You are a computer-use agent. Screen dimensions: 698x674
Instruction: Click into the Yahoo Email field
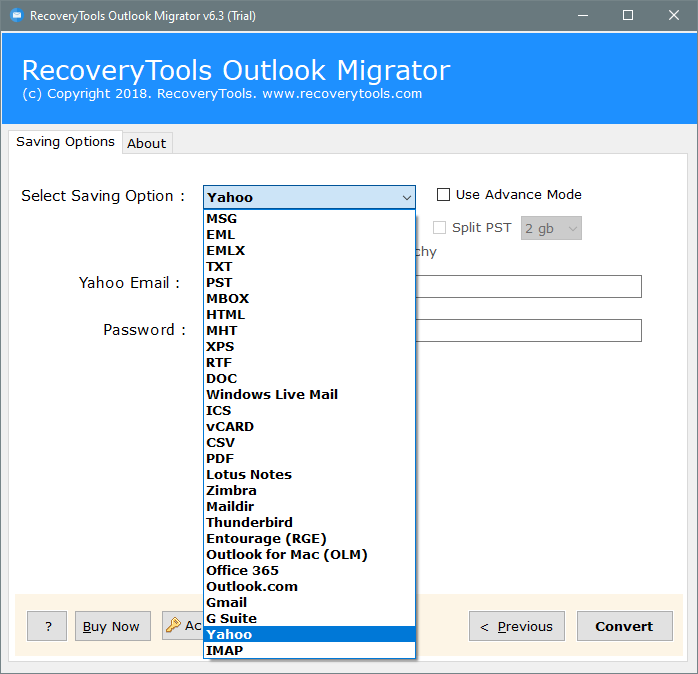coord(528,286)
